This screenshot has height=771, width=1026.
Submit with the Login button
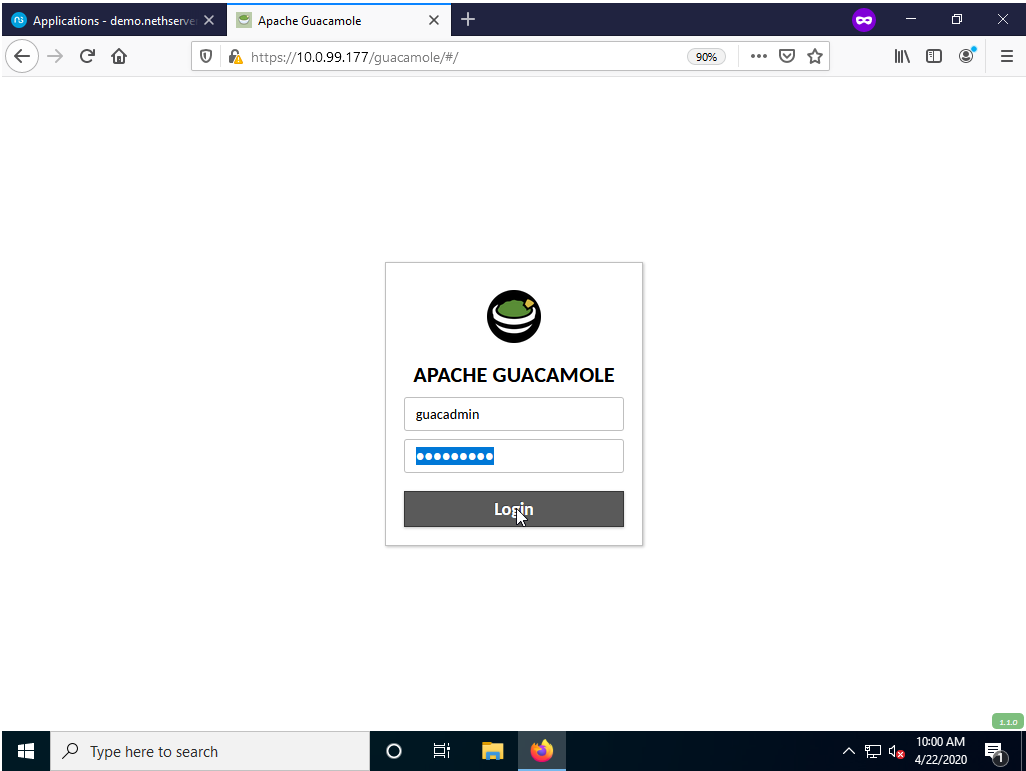pos(514,509)
